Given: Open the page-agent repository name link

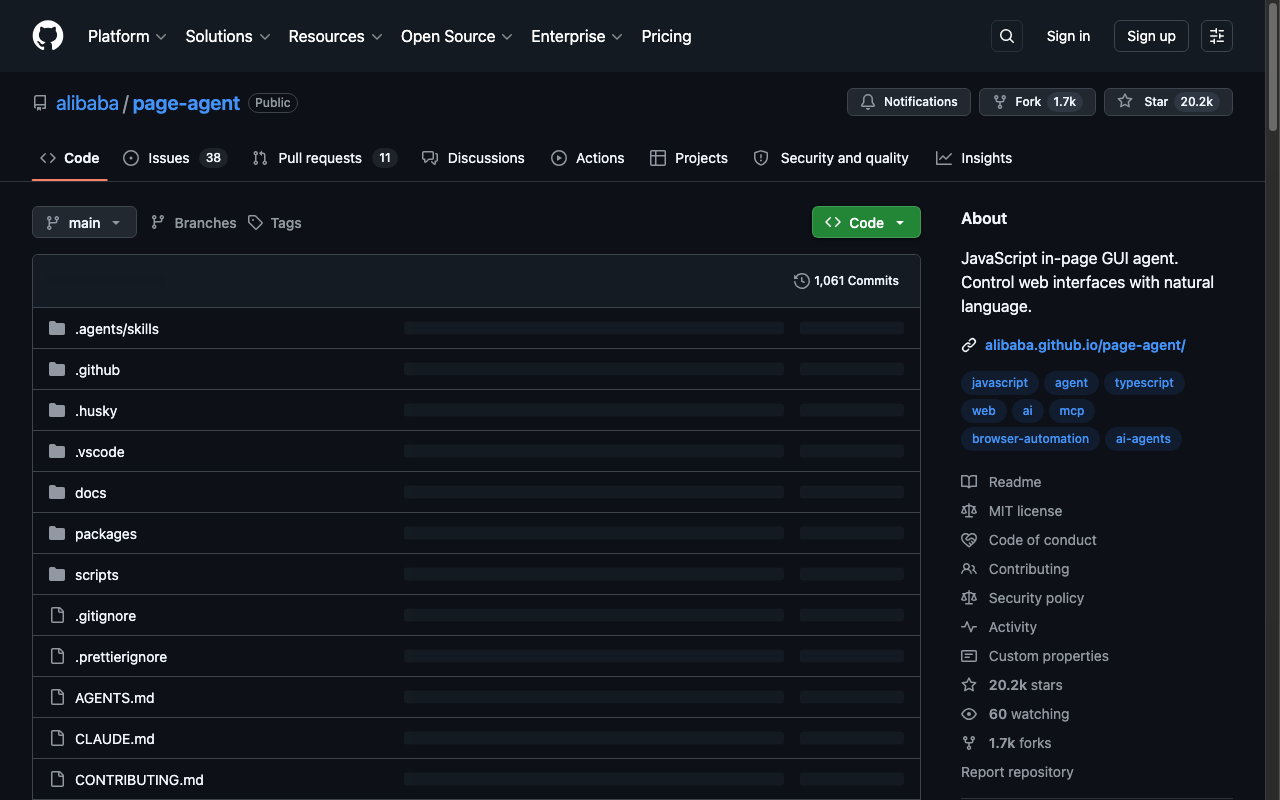Looking at the screenshot, I should 186,103.
